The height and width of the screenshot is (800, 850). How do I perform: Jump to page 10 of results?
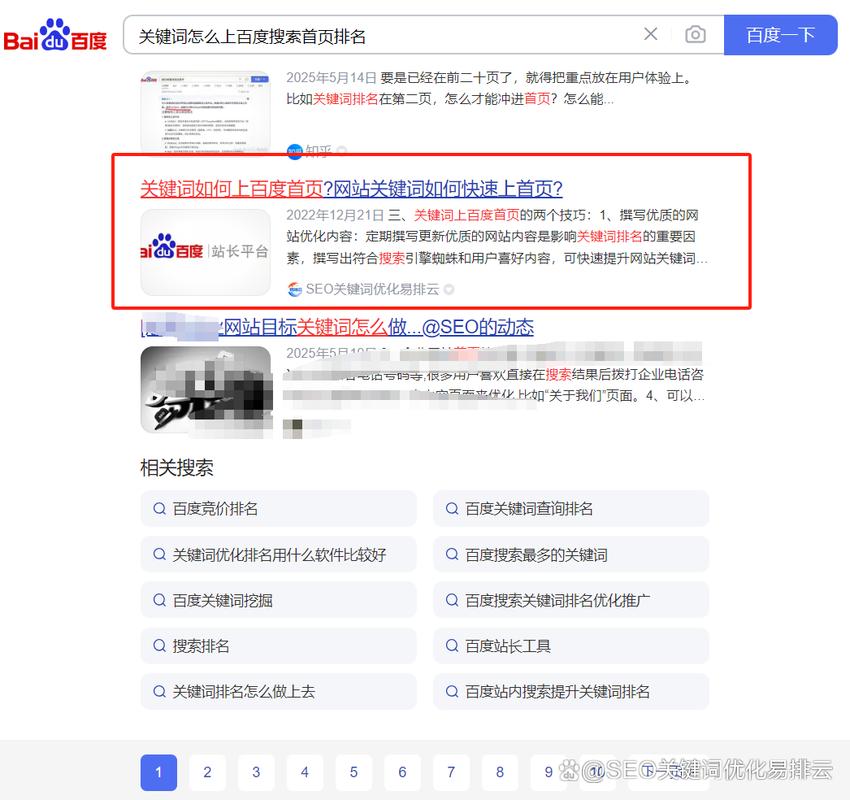pos(596,772)
